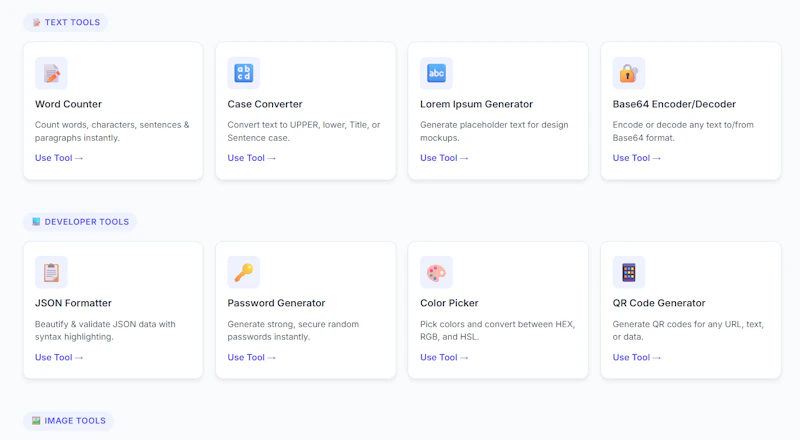Click description 'Generate placeholder text for design mockups.'

[x=494, y=131]
